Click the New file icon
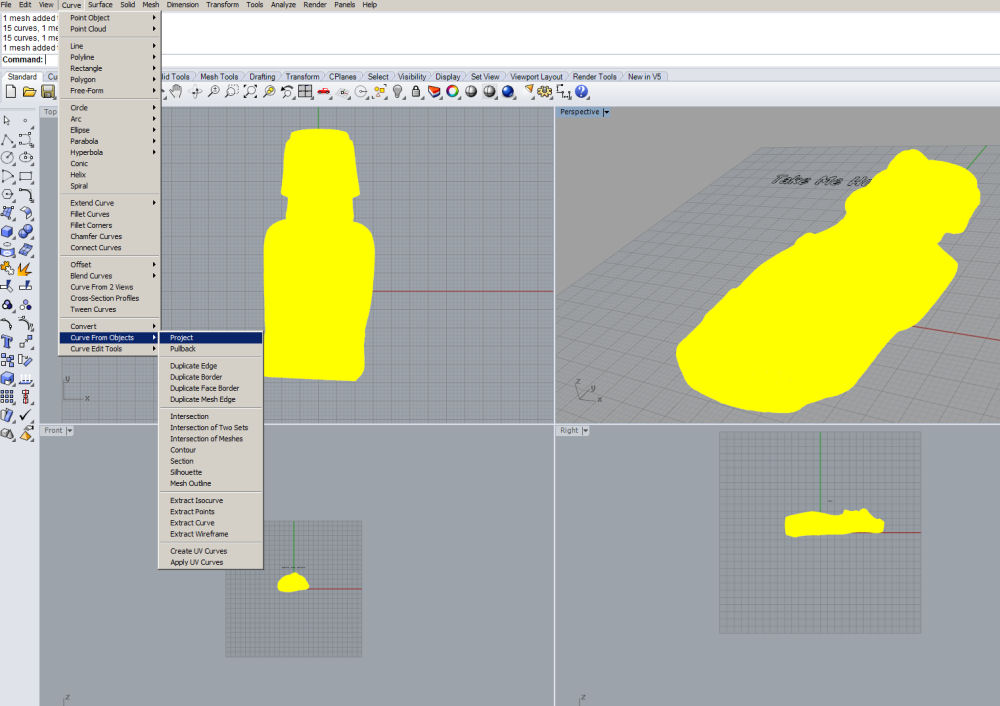 pos(11,92)
